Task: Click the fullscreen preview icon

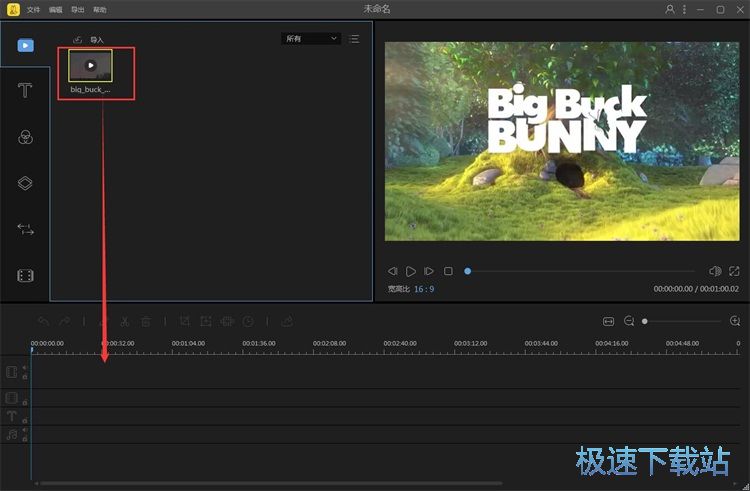Action: (x=734, y=271)
